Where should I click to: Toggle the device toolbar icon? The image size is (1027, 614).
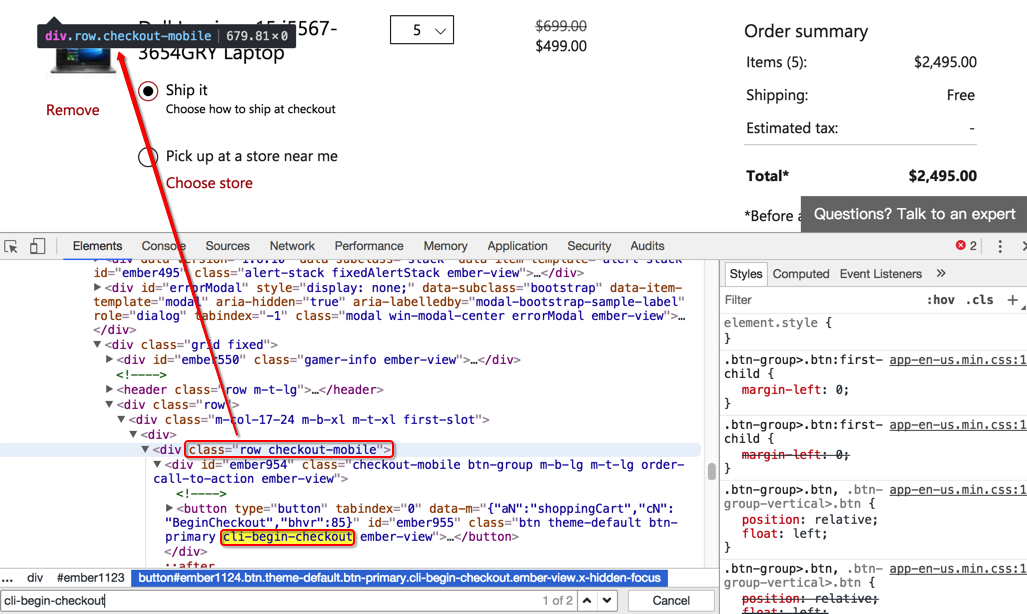click(x=37, y=246)
